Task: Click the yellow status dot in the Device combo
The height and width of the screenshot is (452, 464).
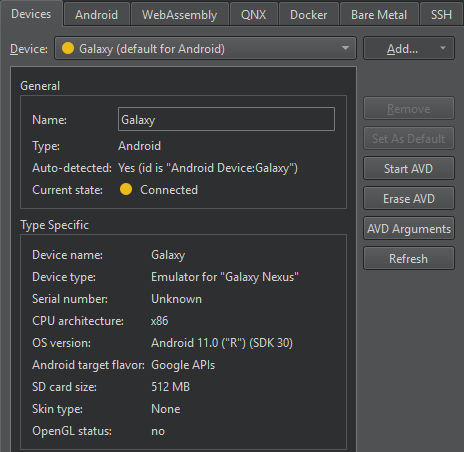Action: [x=68, y=48]
